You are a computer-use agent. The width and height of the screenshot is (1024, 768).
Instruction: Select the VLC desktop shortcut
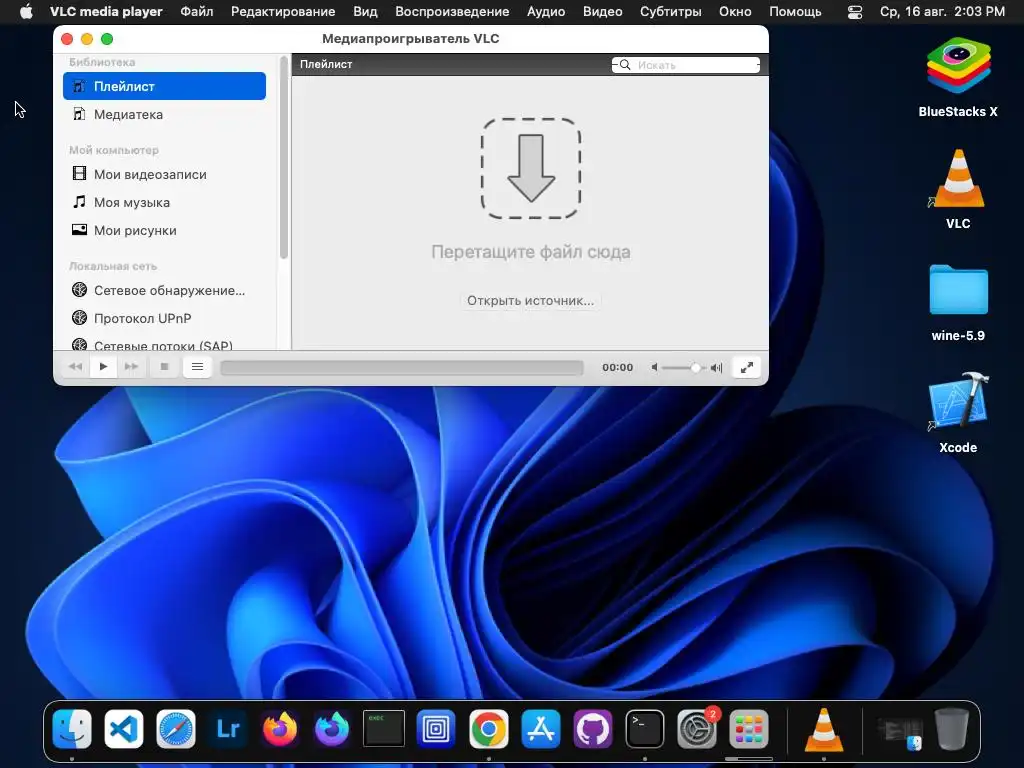tap(958, 189)
